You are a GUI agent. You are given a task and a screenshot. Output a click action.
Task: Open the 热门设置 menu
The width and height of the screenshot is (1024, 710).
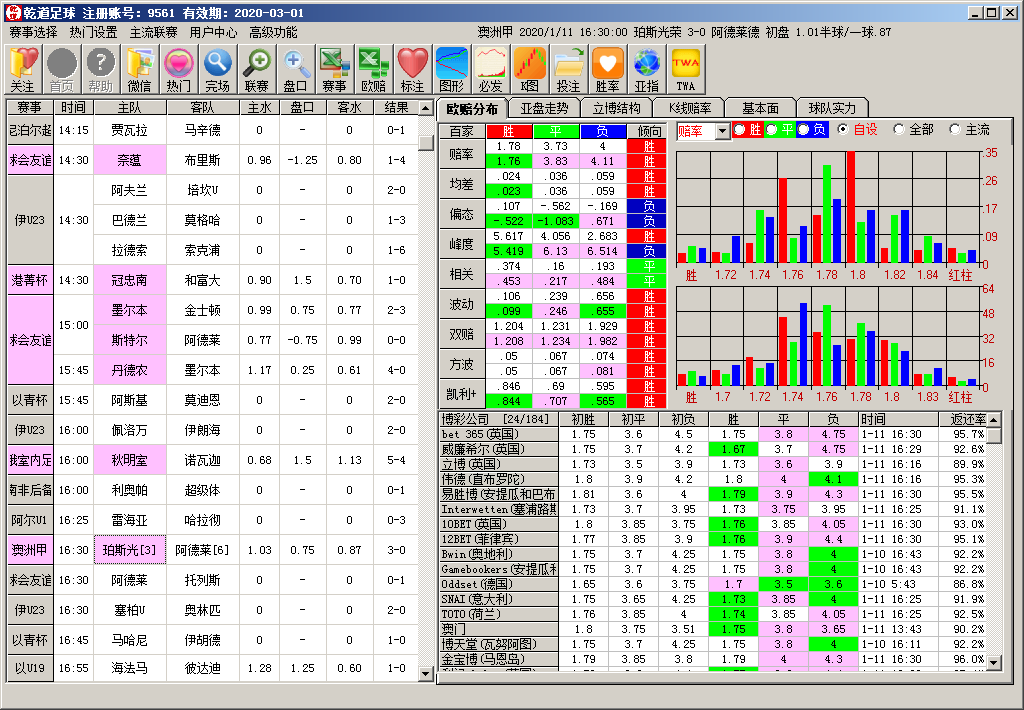click(93, 32)
